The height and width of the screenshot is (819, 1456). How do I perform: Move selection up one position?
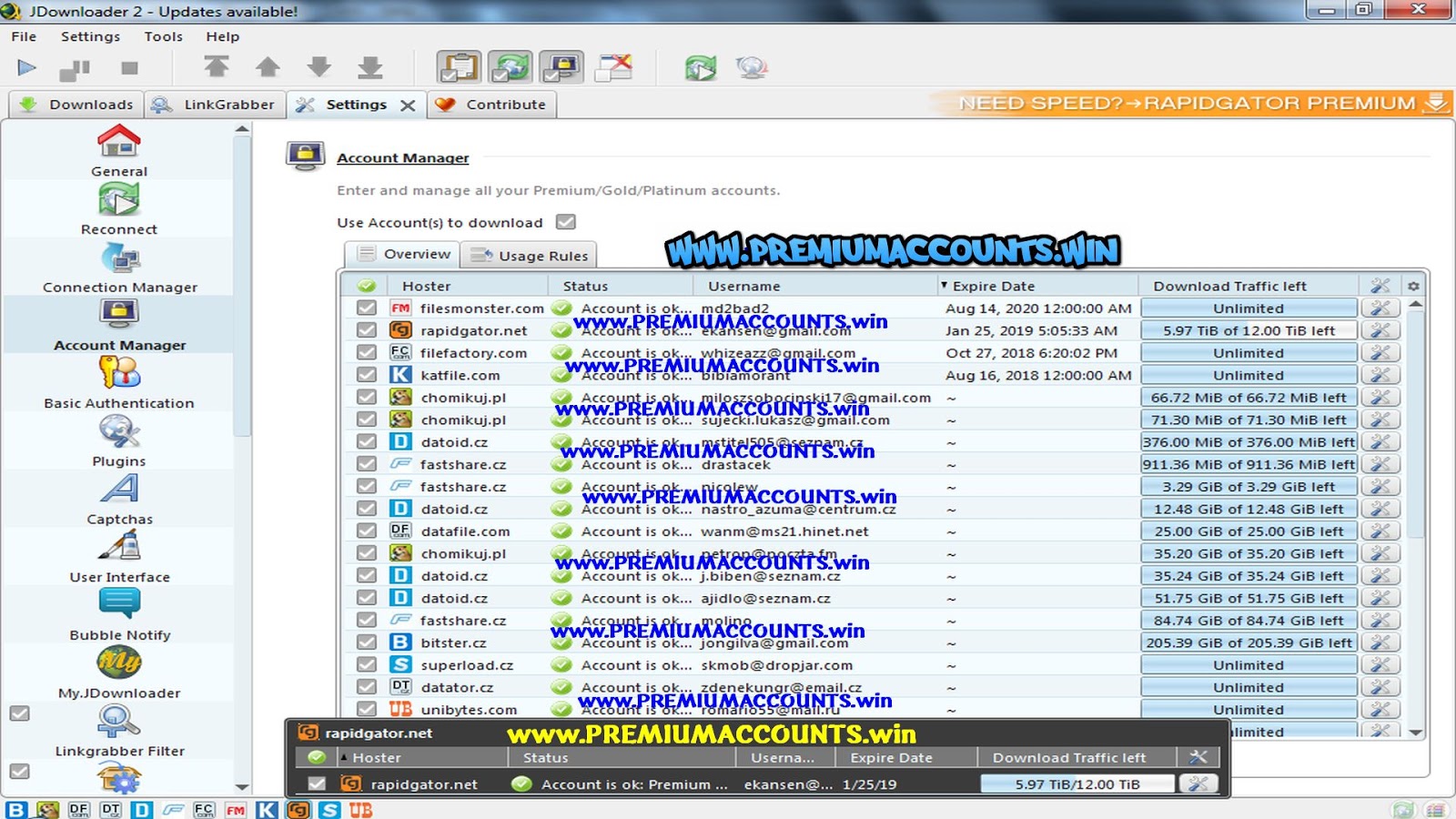click(x=268, y=66)
